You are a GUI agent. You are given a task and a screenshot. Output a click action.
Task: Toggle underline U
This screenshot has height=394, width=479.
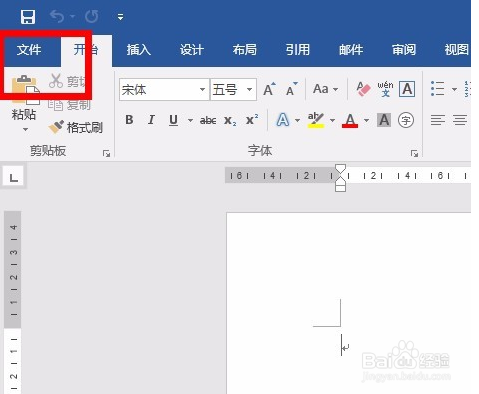(173, 120)
